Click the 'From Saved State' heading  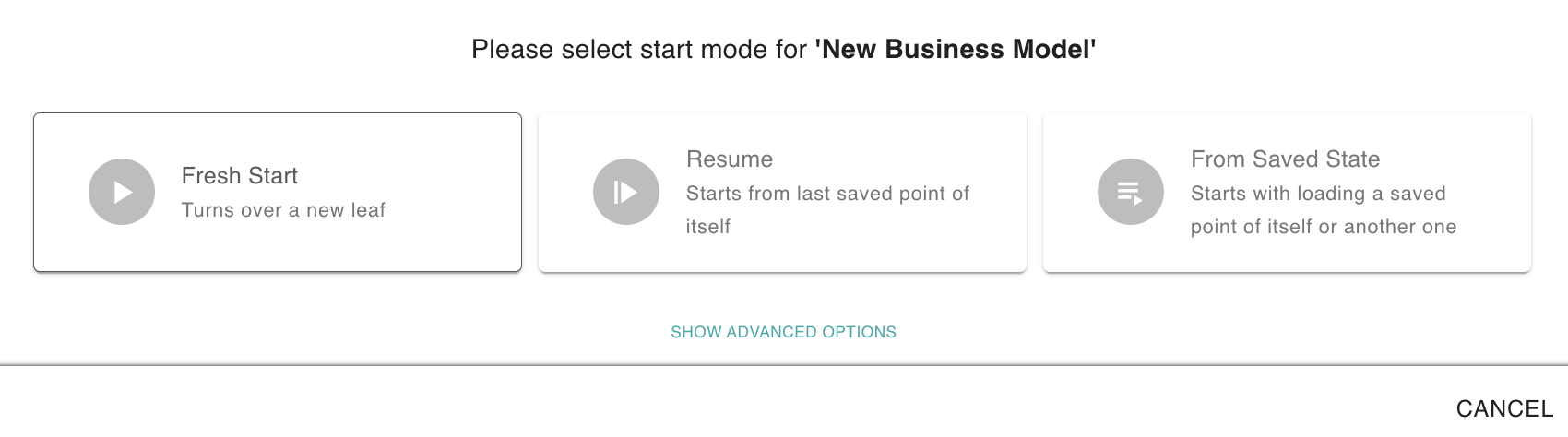coord(1285,159)
